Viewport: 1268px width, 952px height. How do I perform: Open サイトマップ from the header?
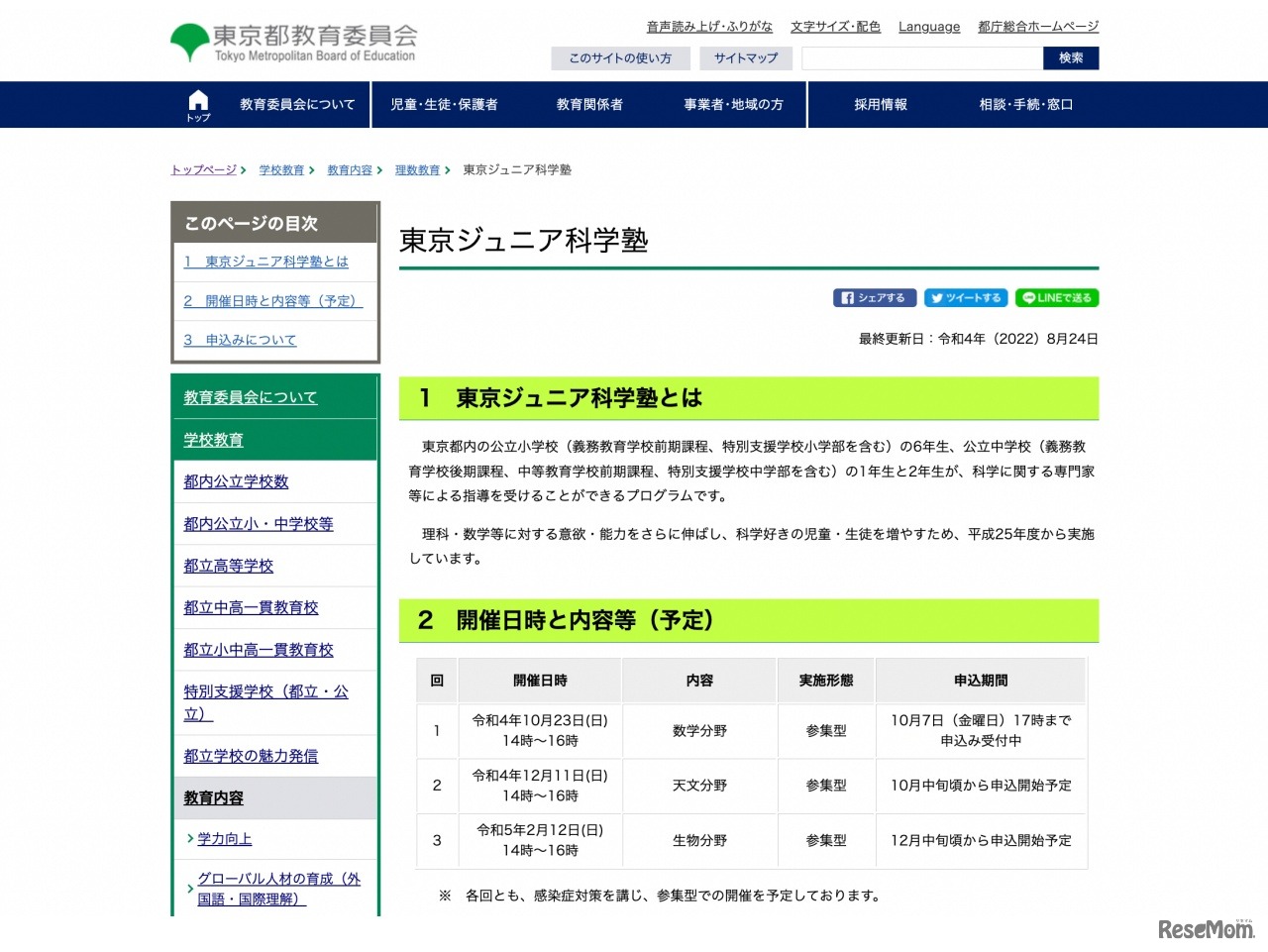point(746,58)
